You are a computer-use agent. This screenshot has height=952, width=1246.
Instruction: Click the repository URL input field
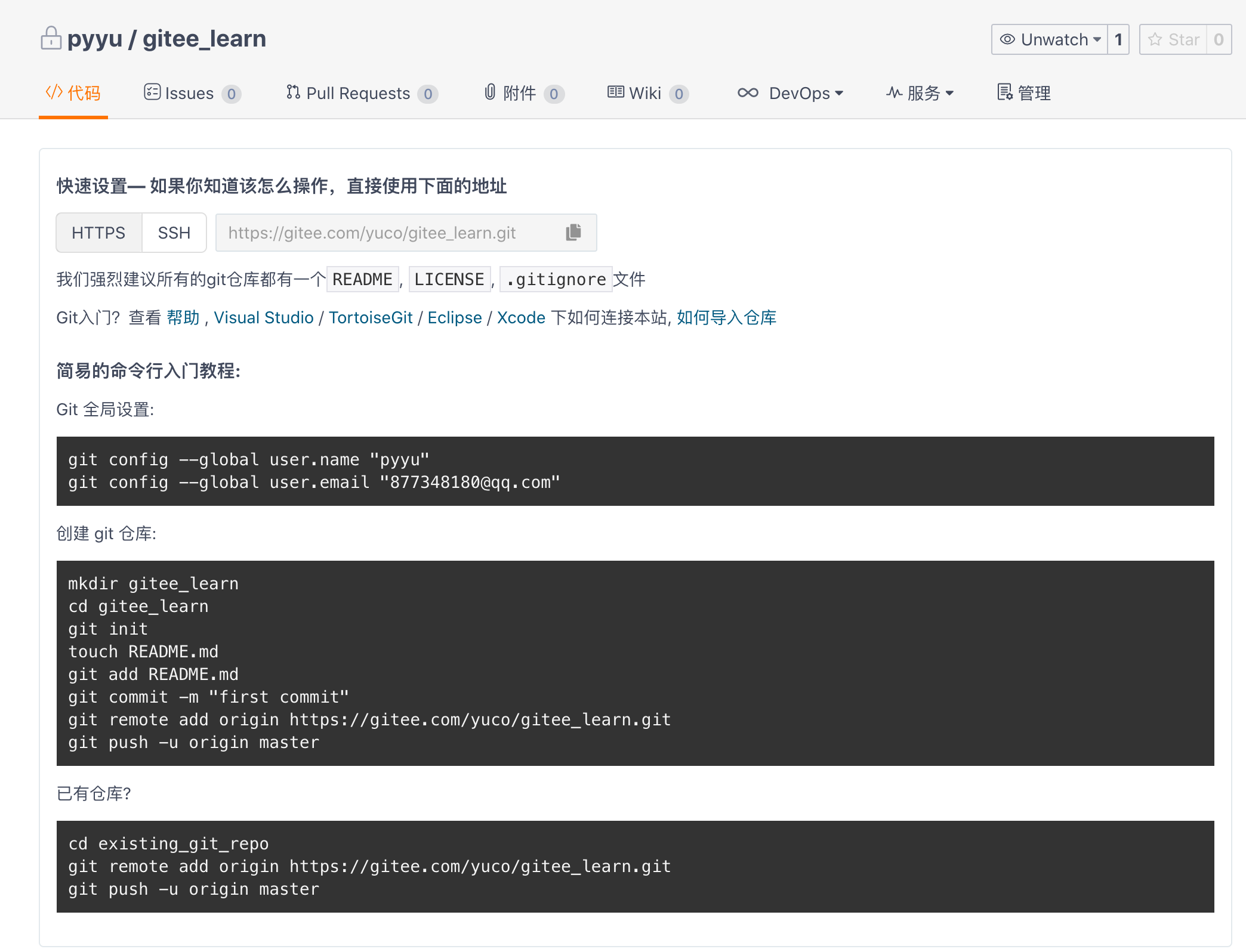[406, 233]
